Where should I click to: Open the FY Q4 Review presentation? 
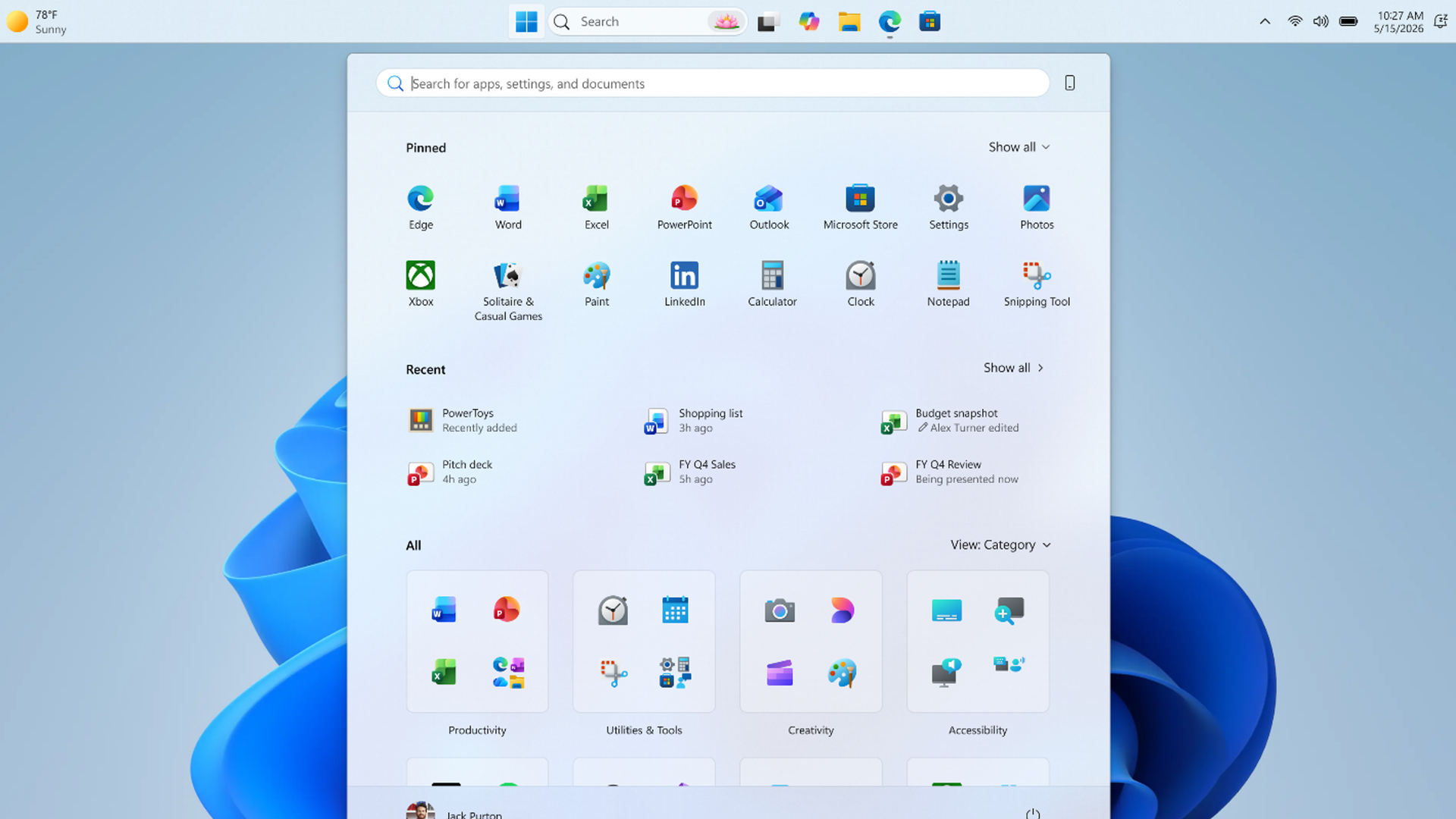click(x=950, y=472)
